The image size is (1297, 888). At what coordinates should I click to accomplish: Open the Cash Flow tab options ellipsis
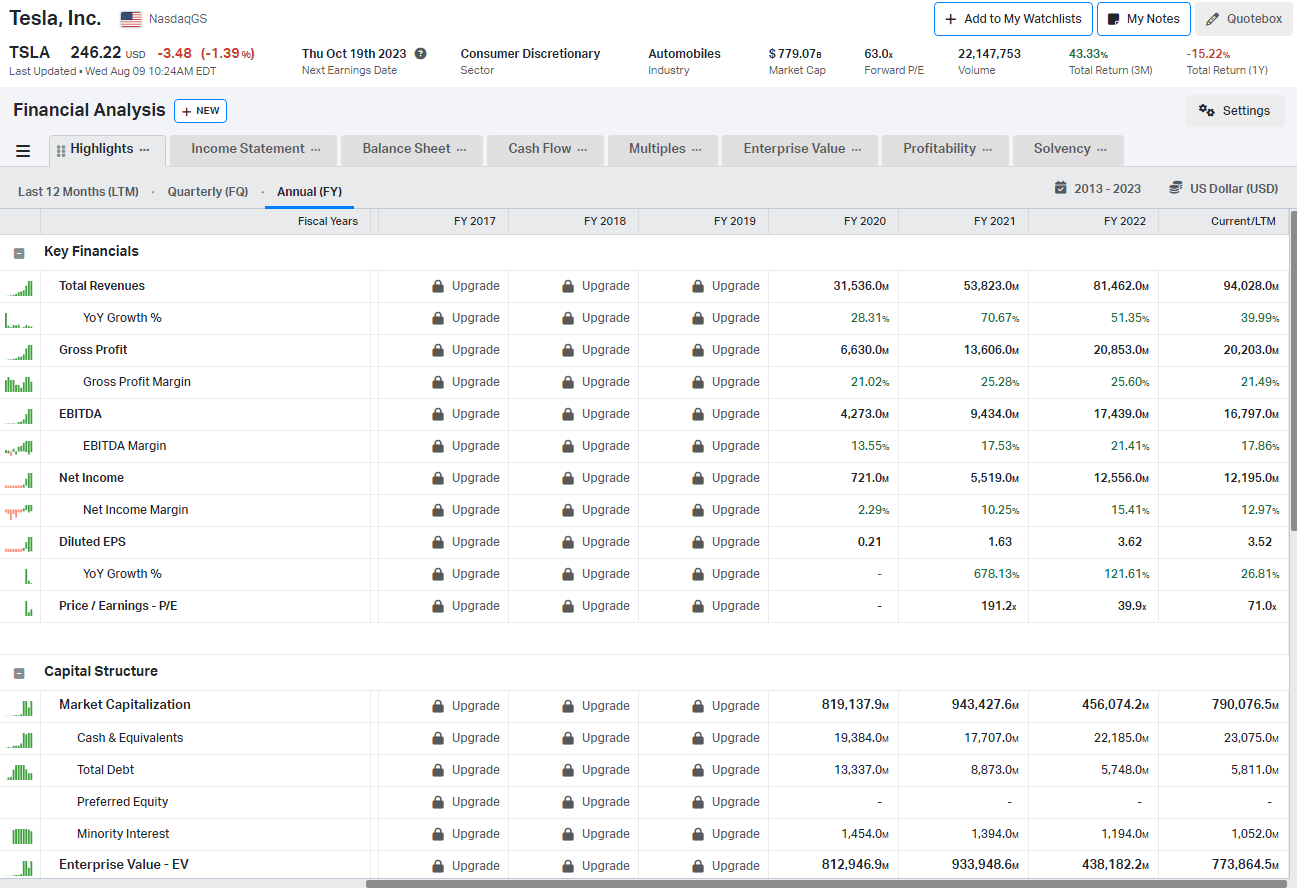click(582, 149)
